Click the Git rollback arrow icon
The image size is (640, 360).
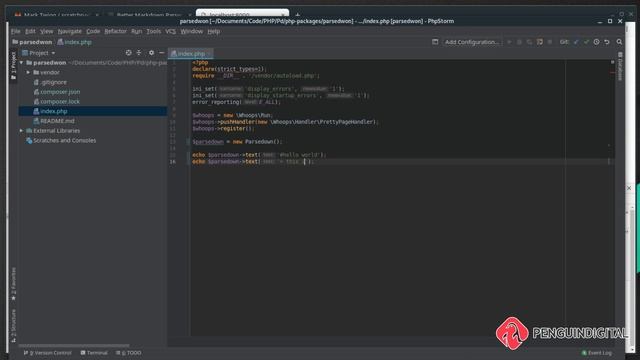(x=607, y=42)
